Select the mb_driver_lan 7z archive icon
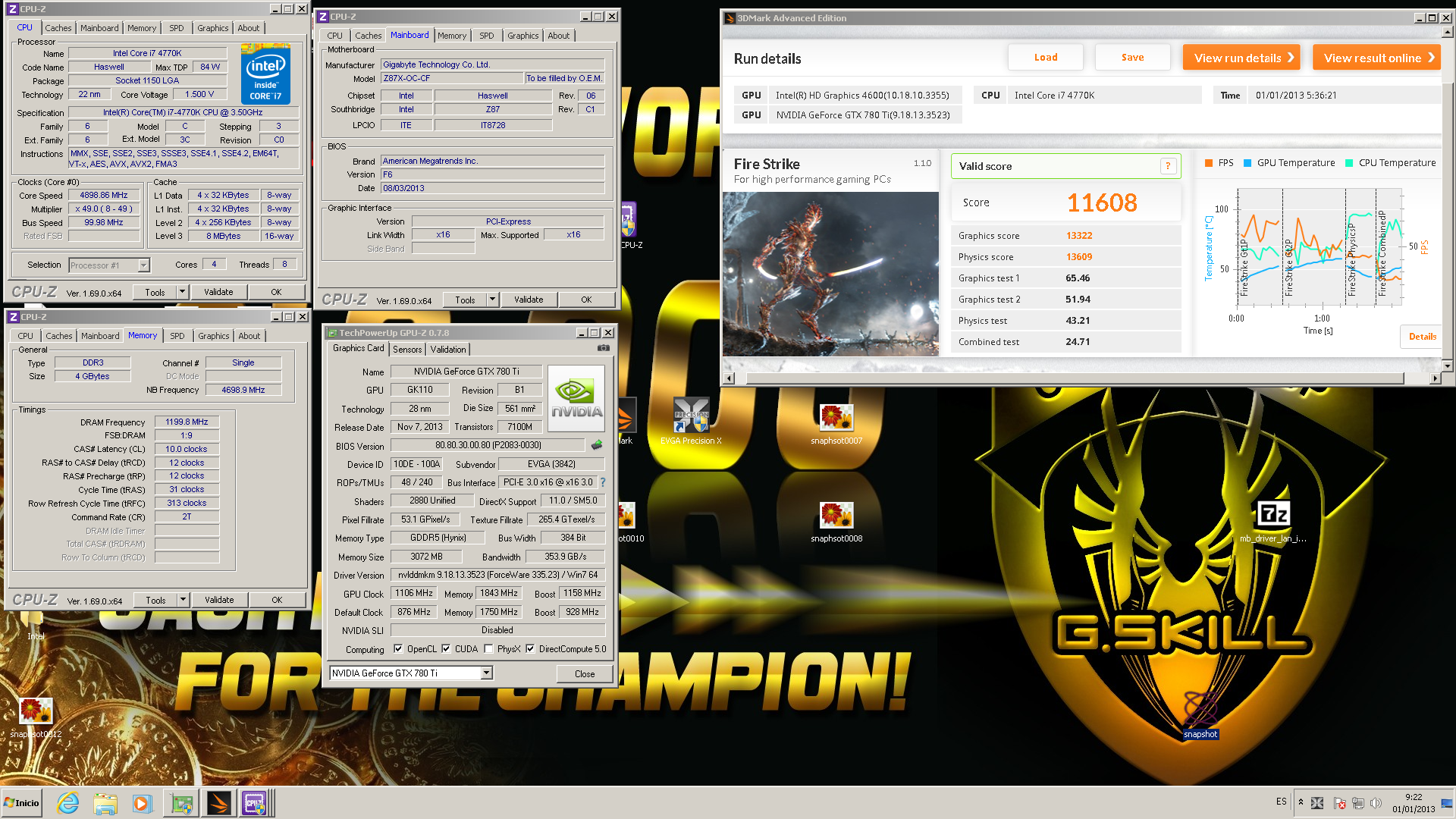 [x=1273, y=522]
